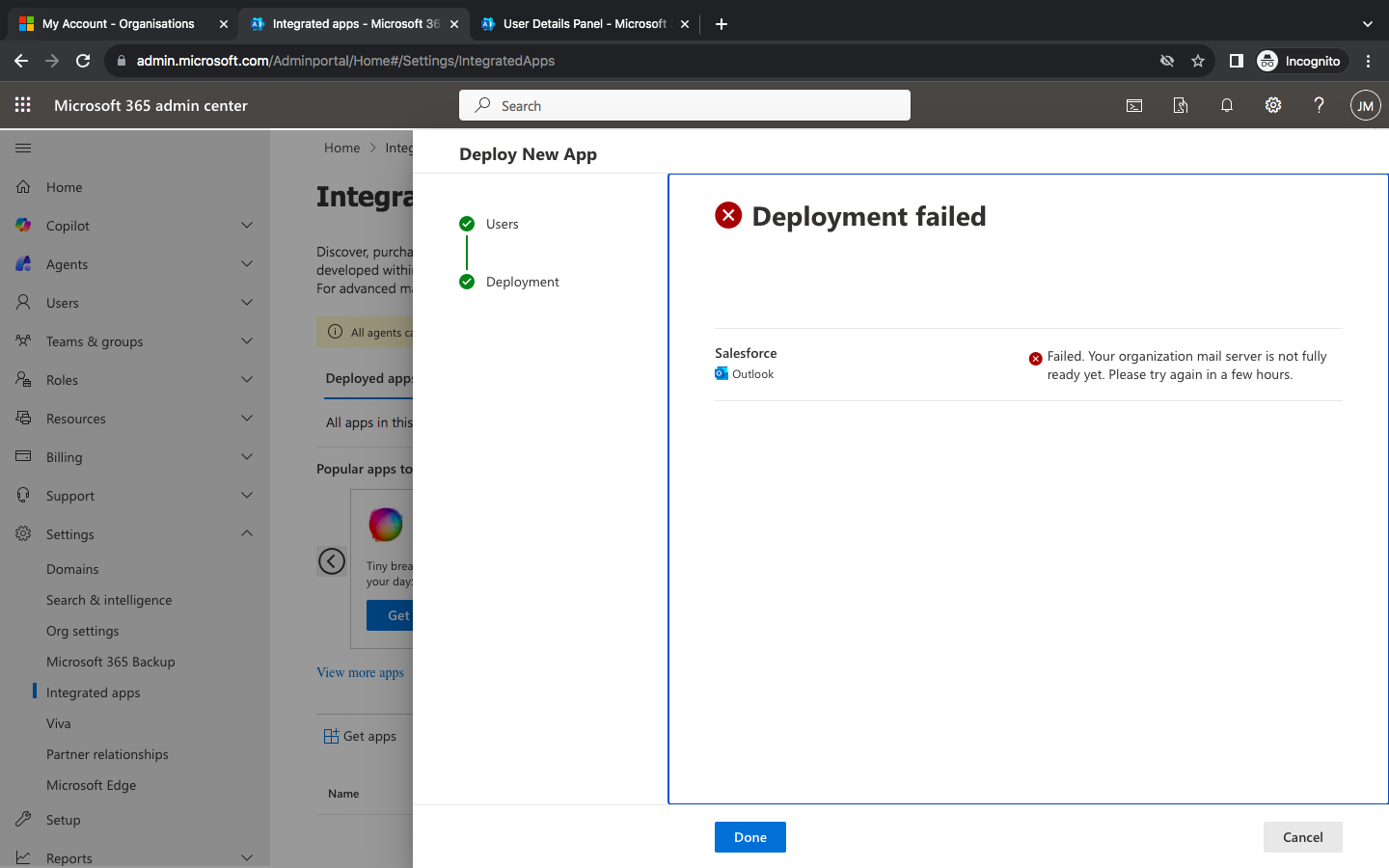
Task: Expand the Users nav chevron
Action: 247,302
